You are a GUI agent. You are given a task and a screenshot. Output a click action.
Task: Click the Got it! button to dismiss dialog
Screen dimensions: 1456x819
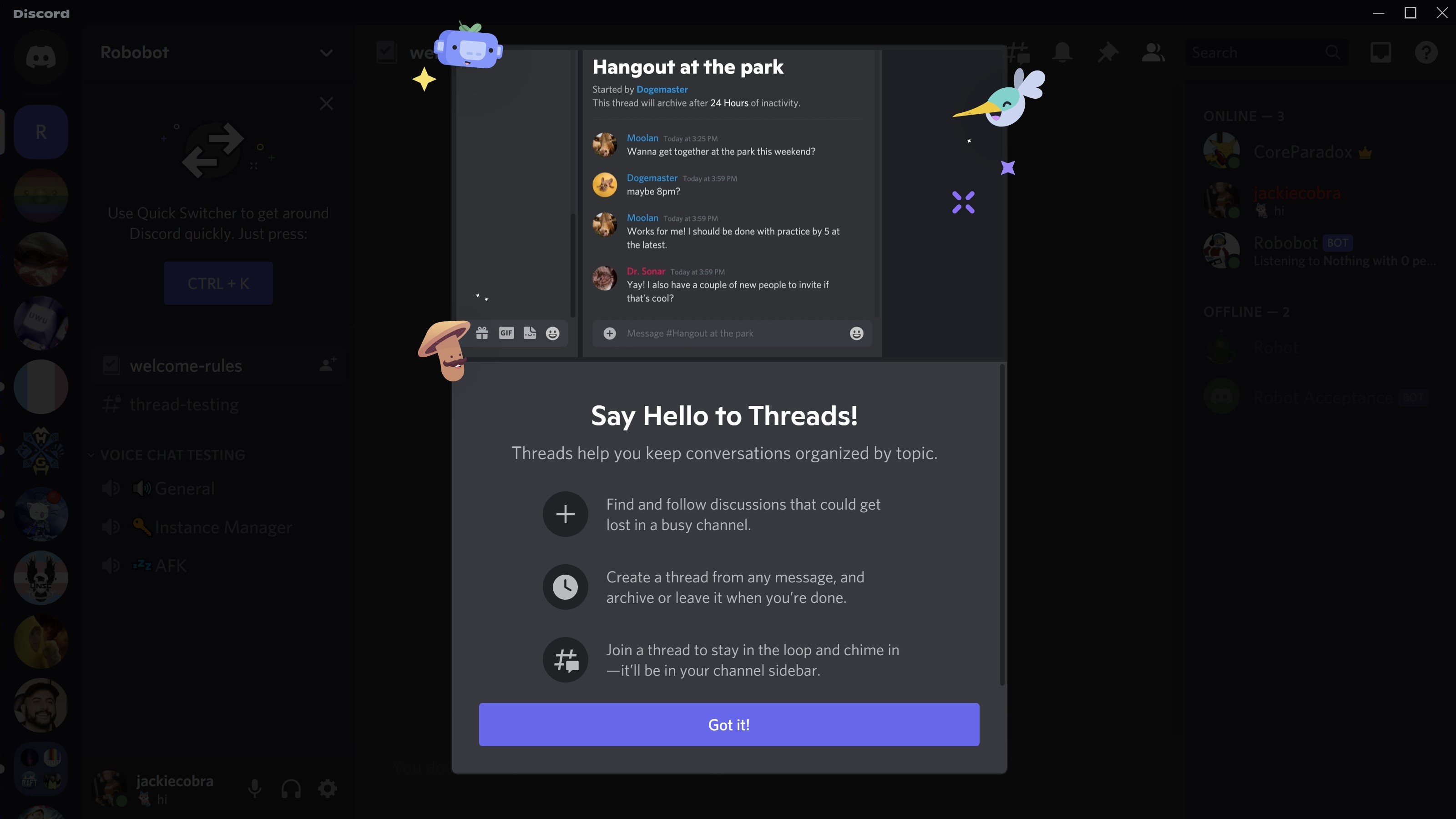pyautogui.click(x=728, y=724)
